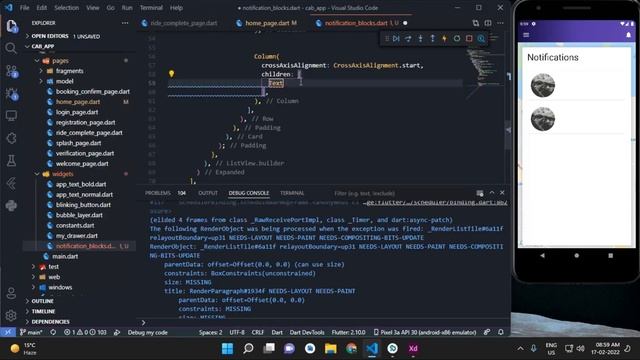Open the Accounts menu
The height and width of the screenshot is (360, 640).
pyautogui.click(x=11, y=293)
